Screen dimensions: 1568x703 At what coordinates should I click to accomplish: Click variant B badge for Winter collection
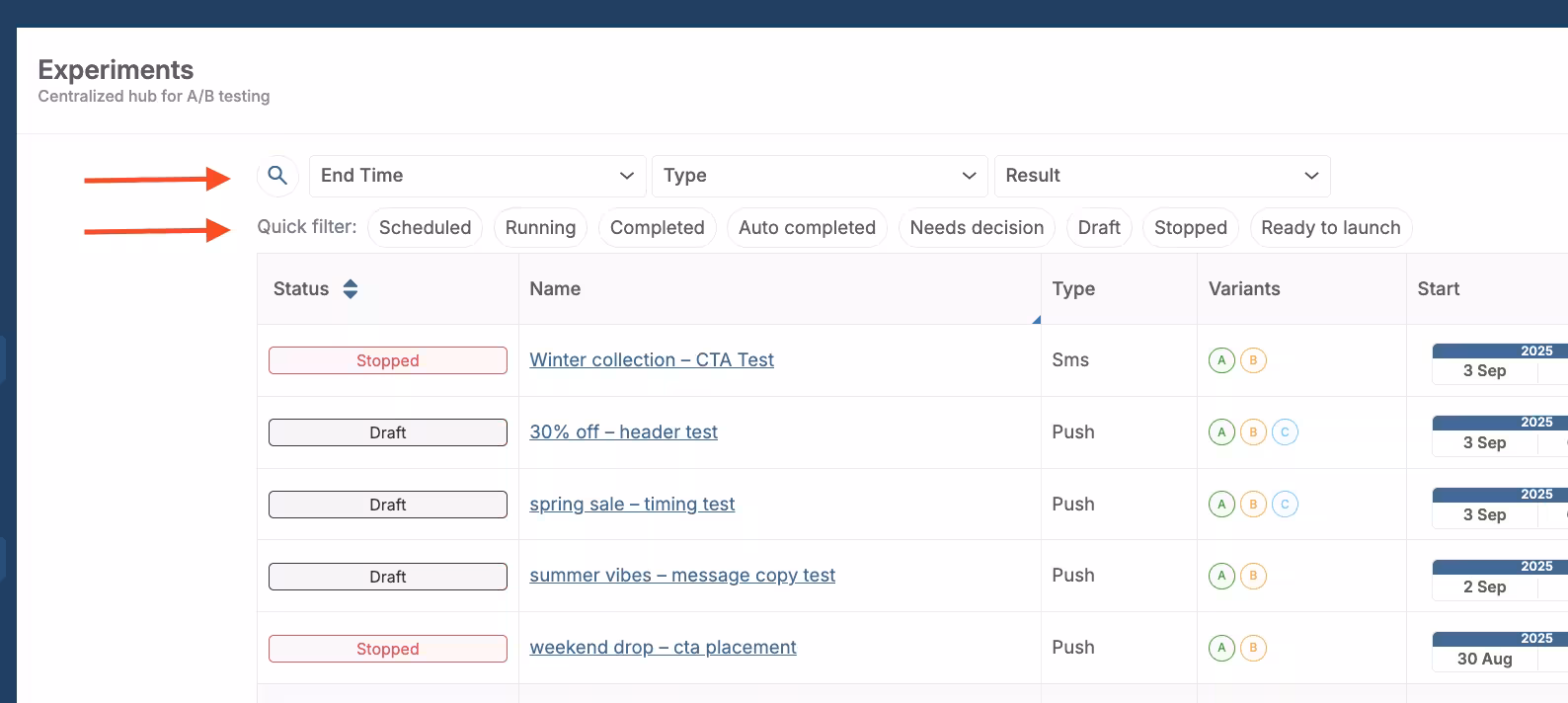point(1253,360)
